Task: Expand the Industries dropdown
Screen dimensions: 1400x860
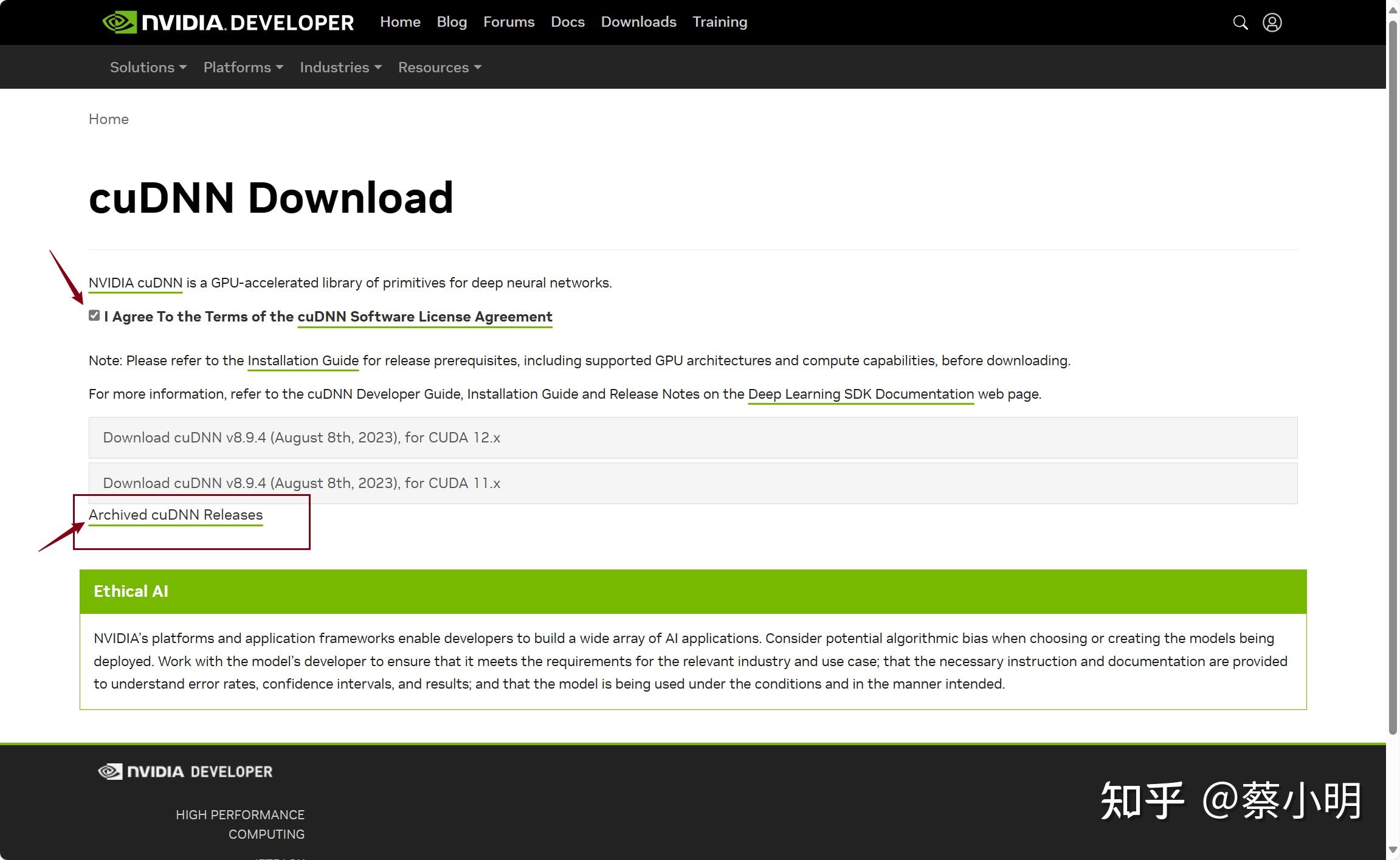Action: [x=340, y=67]
